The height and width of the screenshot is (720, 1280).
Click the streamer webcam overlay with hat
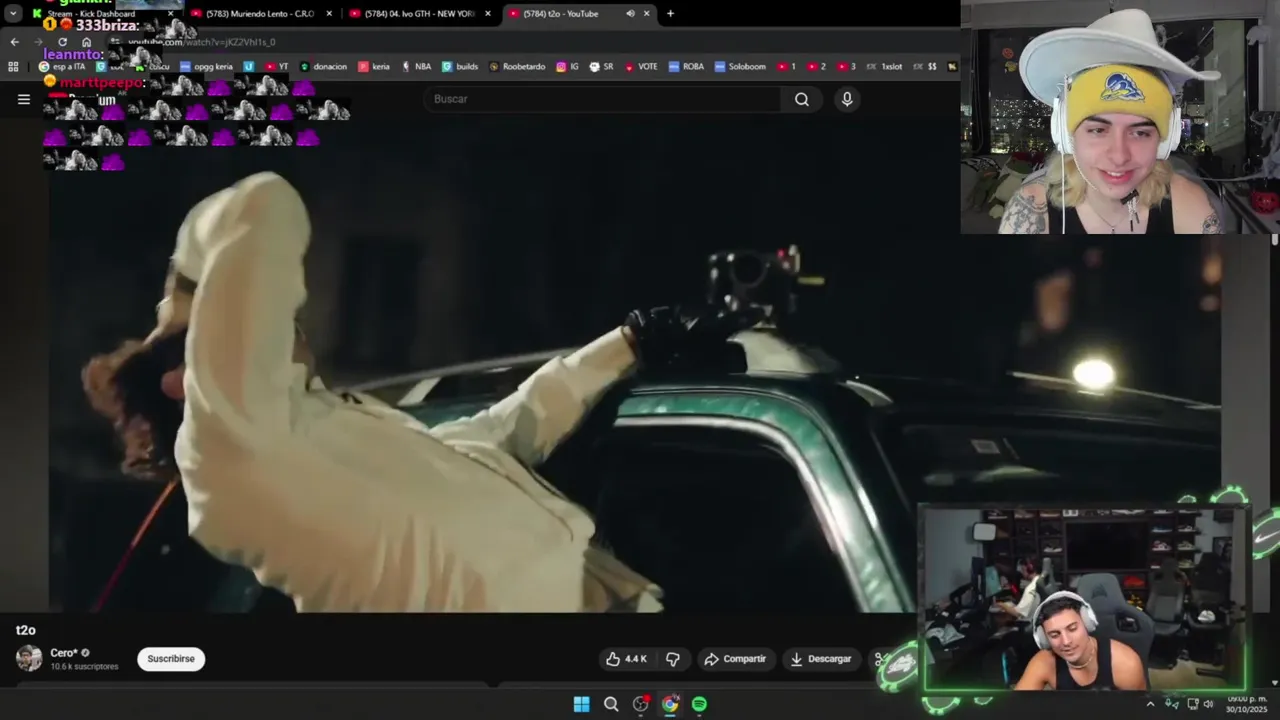coord(1120,117)
